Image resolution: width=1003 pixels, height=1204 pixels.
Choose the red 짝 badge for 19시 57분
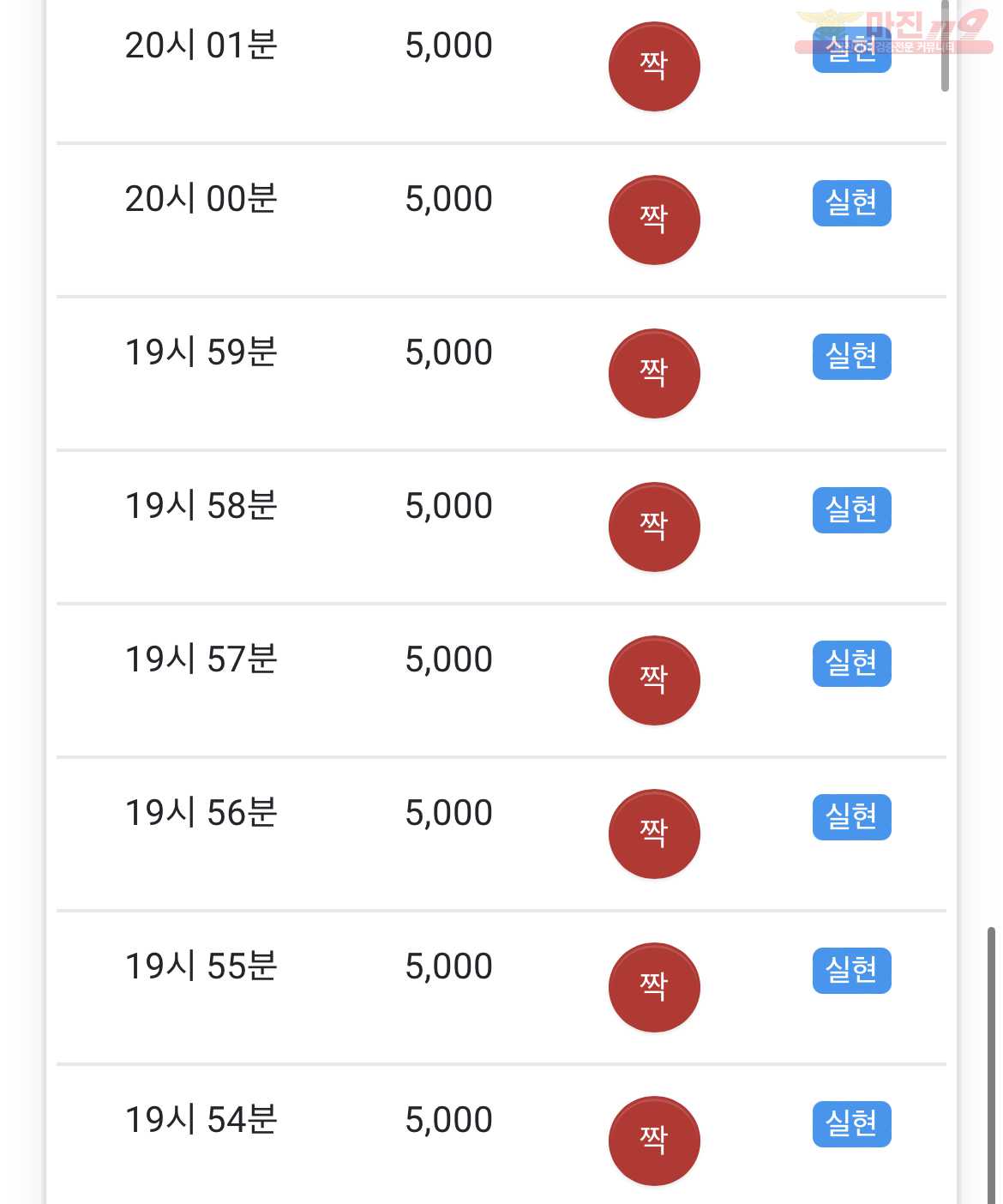tap(654, 681)
